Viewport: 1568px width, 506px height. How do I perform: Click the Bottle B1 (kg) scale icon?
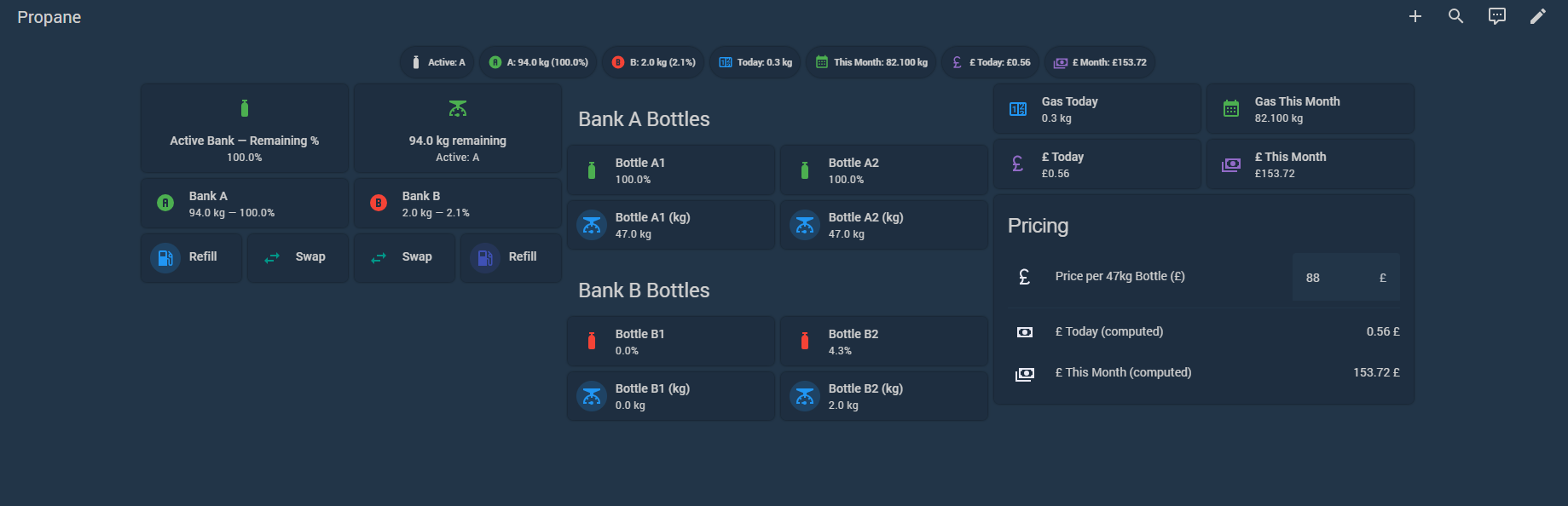pyautogui.click(x=592, y=396)
